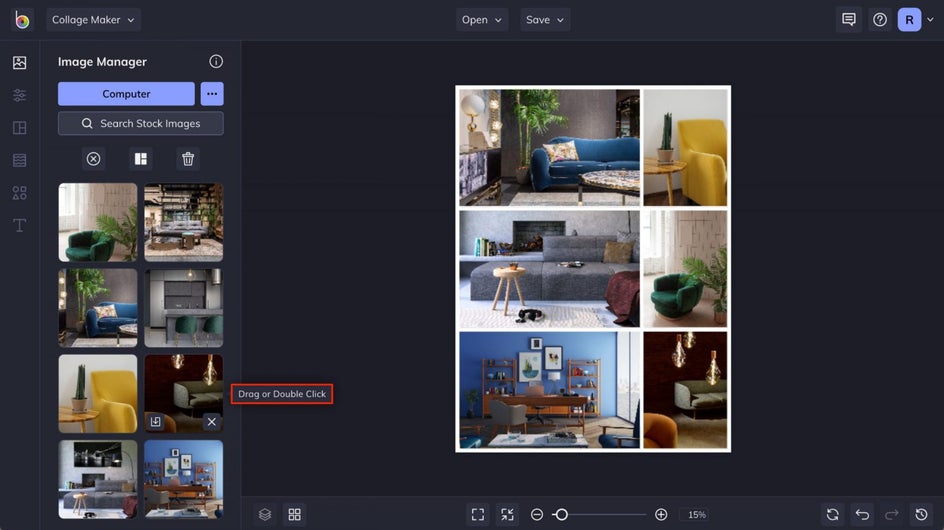Image resolution: width=944 pixels, height=530 pixels.
Task: Select the blue sofa collage cell
Action: (550, 148)
